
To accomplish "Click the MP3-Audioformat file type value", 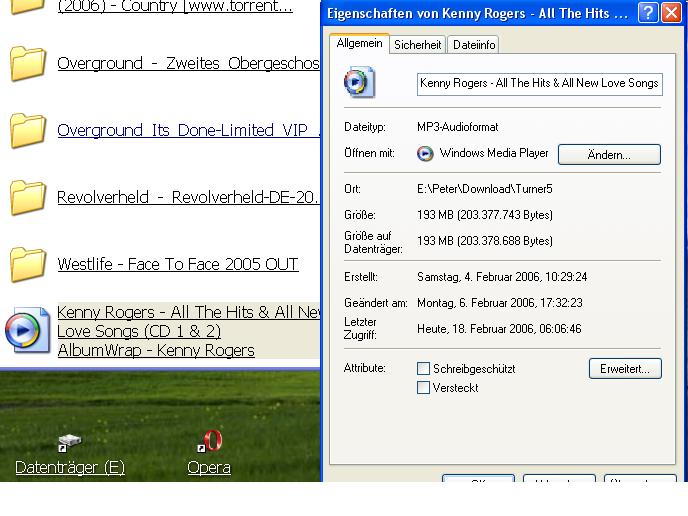I will (458, 127).
